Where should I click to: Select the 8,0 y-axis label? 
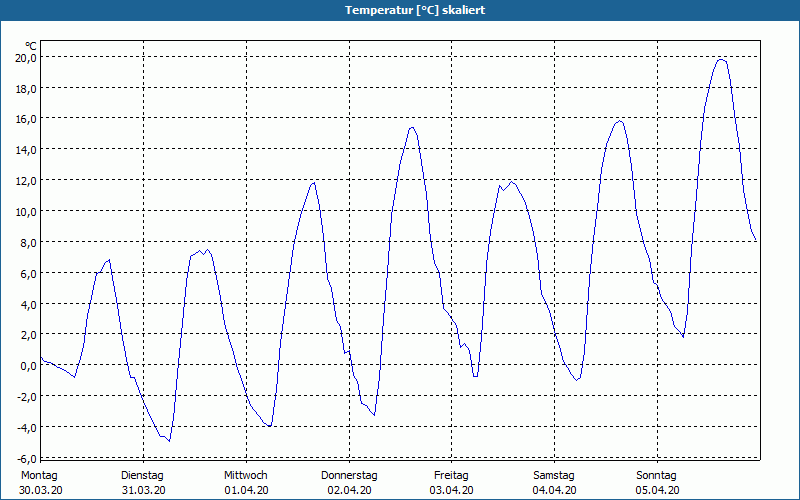click(28, 242)
